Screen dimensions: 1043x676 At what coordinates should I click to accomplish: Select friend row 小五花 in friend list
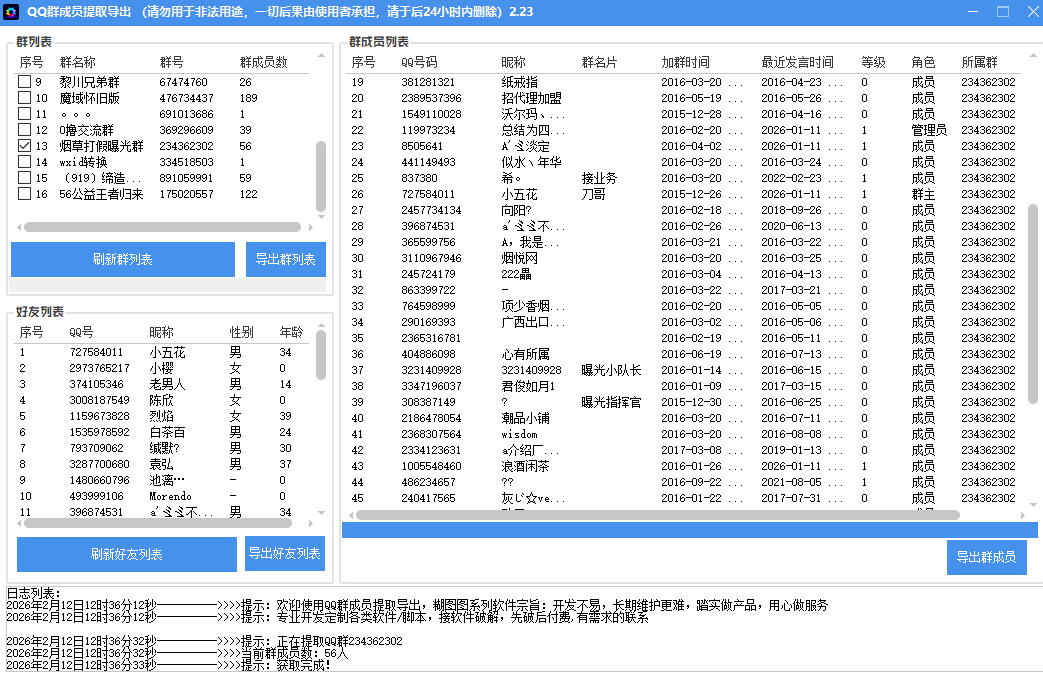pos(167,352)
